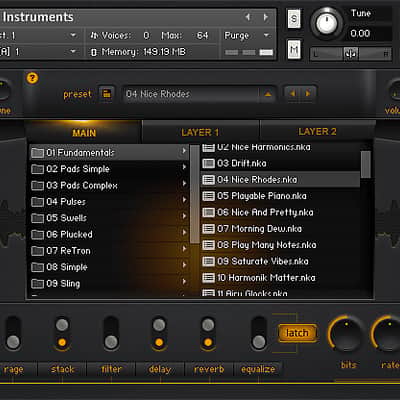Click the 03 Pads Complex folder icon
The height and width of the screenshot is (400, 400).
click(x=37, y=186)
